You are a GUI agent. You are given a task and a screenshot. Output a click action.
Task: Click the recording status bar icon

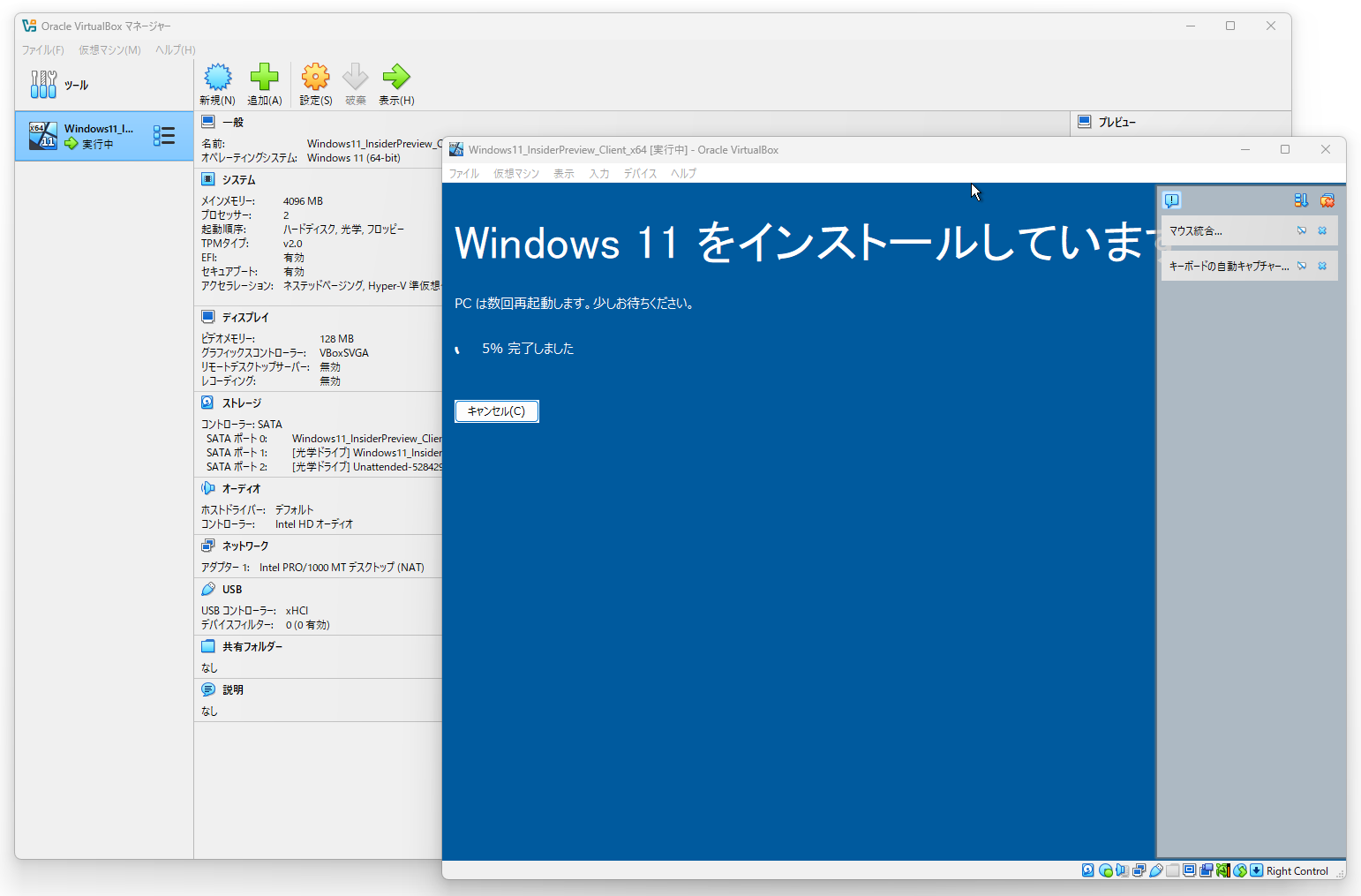(1206, 870)
